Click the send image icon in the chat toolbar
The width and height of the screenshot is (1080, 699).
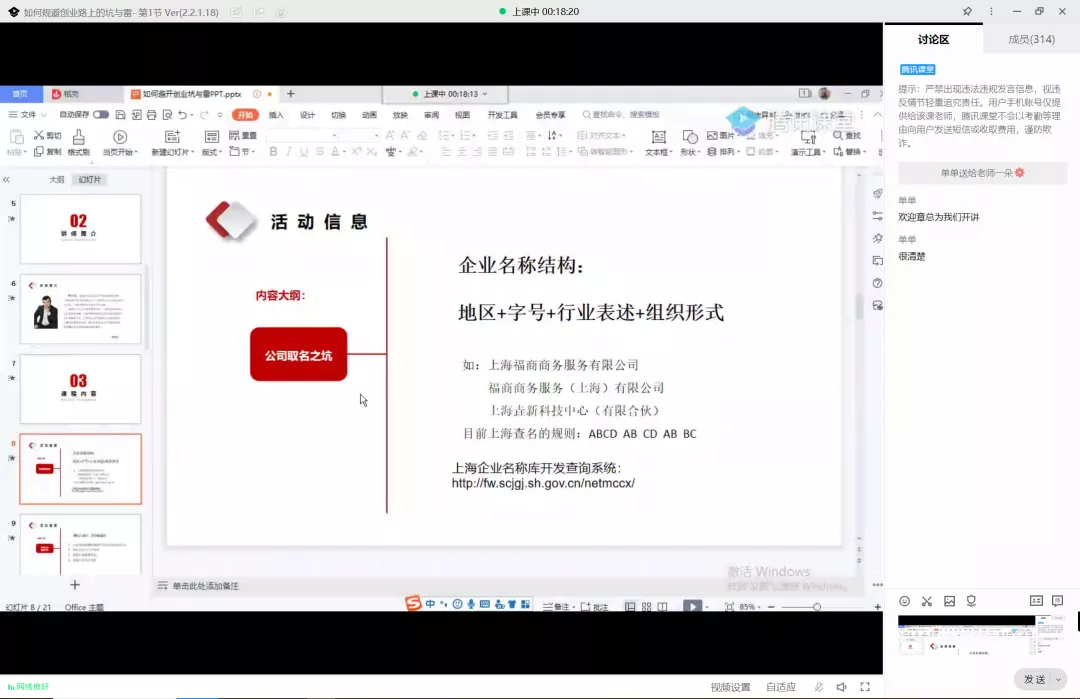(950, 601)
